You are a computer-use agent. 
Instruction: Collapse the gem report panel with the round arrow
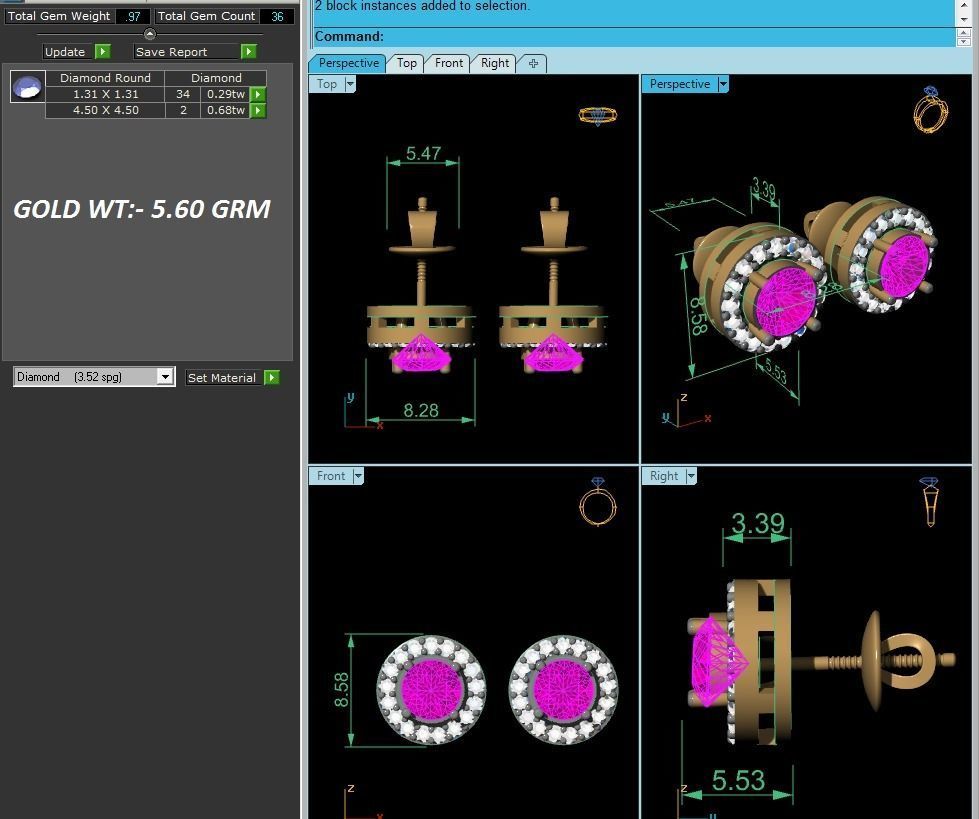click(x=149, y=34)
